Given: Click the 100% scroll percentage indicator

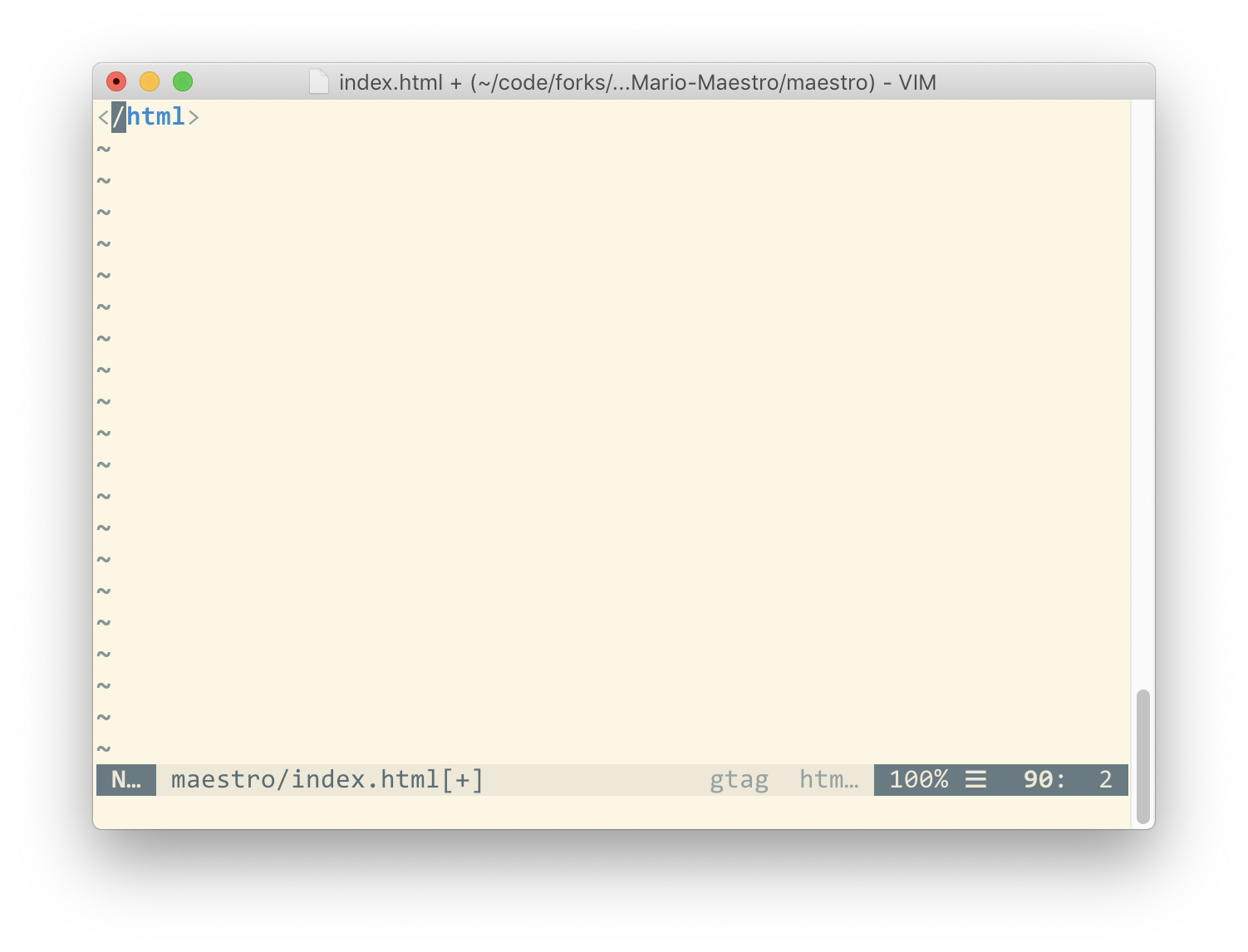Looking at the screenshot, I should coord(918,779).
